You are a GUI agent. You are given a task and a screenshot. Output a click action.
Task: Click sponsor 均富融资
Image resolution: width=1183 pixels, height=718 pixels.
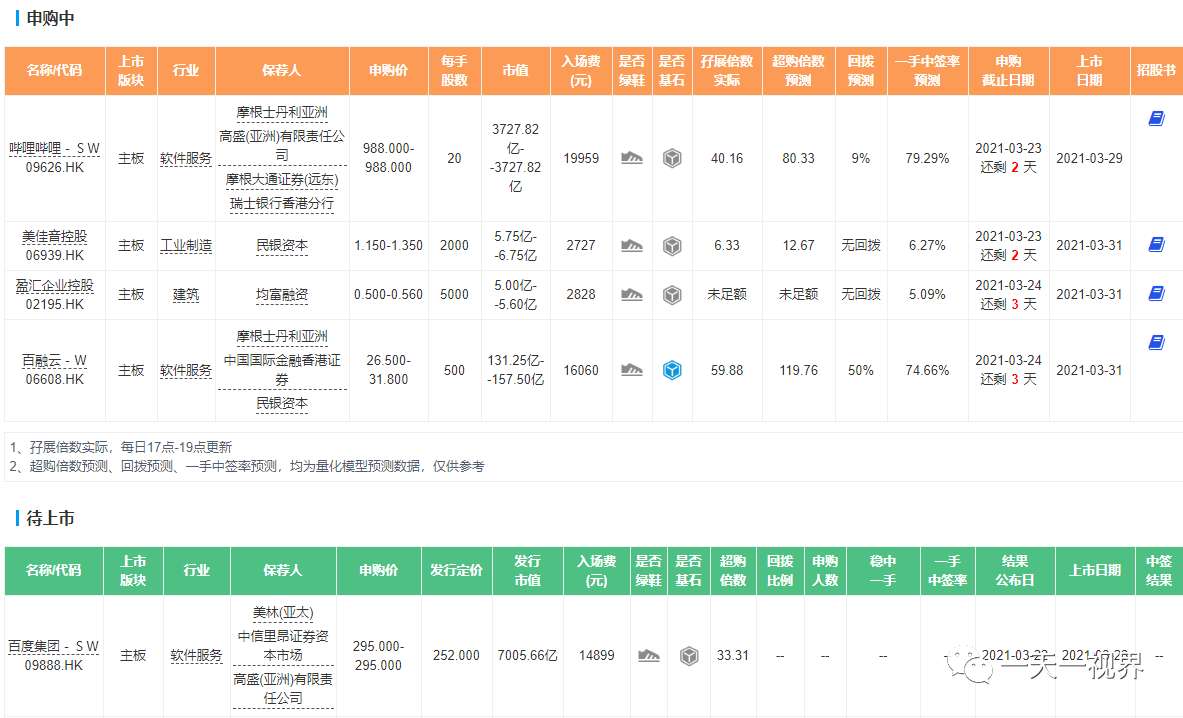tap(282, 295)
